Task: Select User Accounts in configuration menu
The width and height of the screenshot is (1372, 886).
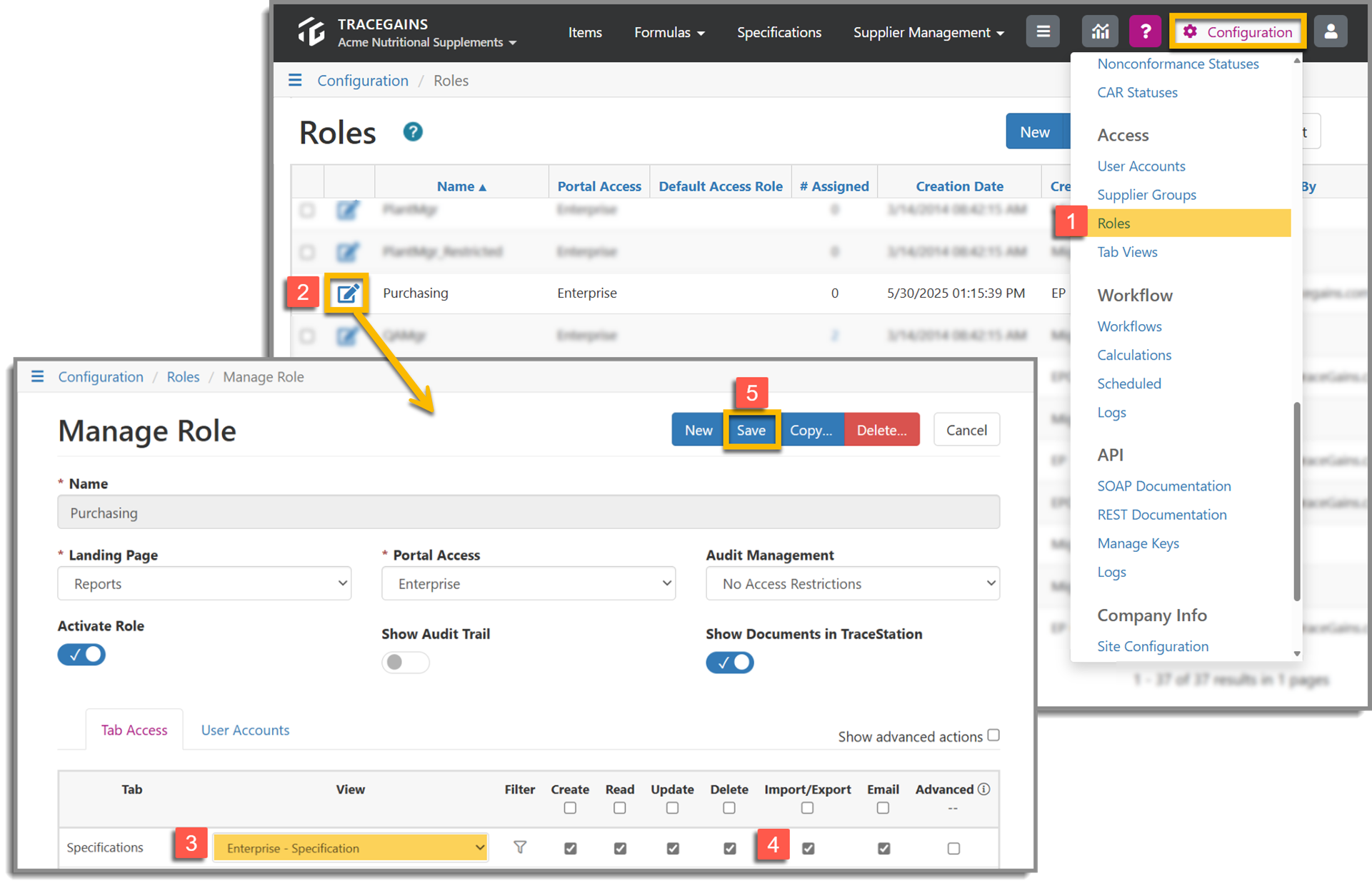Action: point(1141,166)
